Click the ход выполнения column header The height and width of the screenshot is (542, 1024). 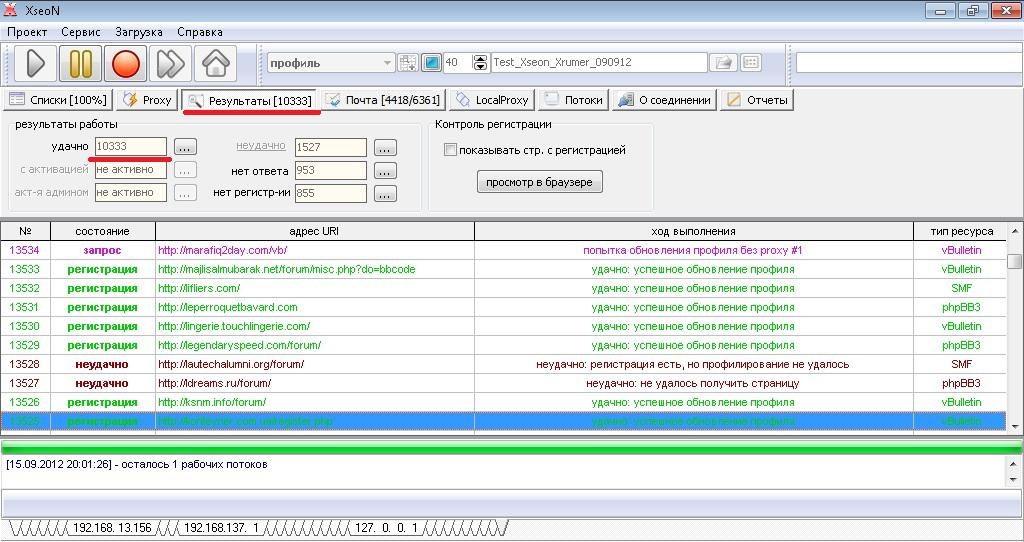[694, 231]
